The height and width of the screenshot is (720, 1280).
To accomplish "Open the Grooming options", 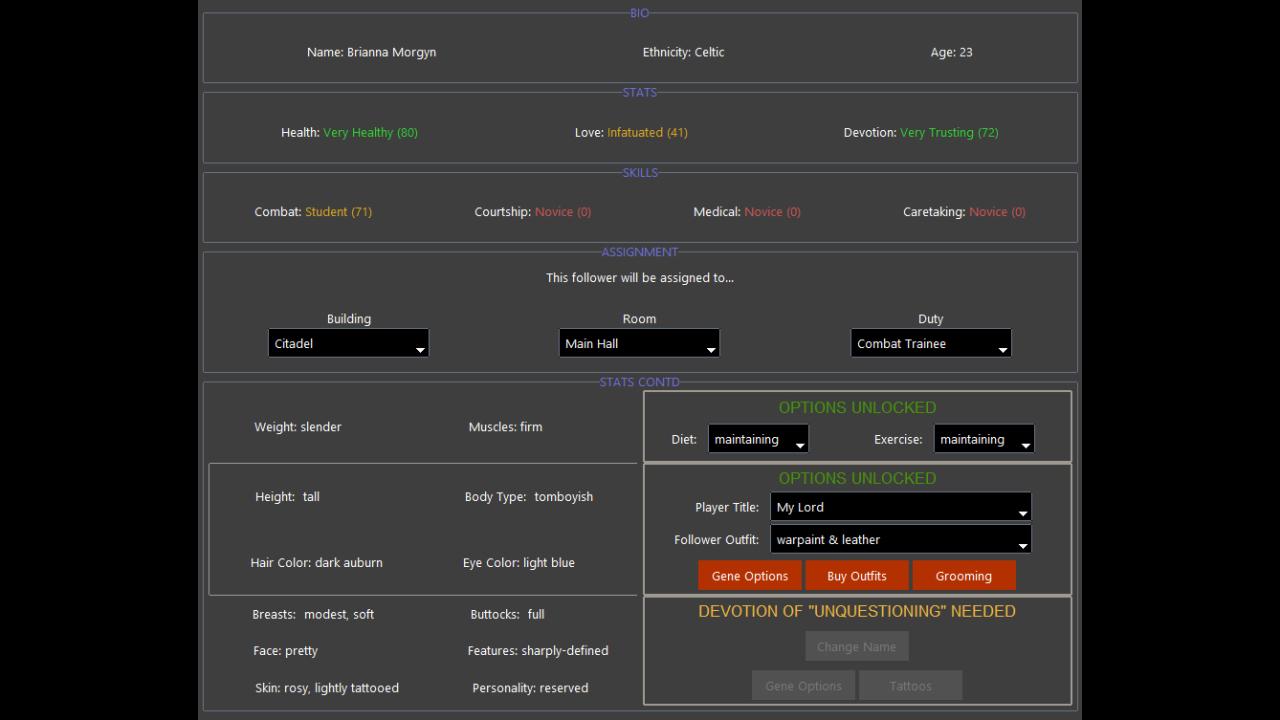I will 964,576.
